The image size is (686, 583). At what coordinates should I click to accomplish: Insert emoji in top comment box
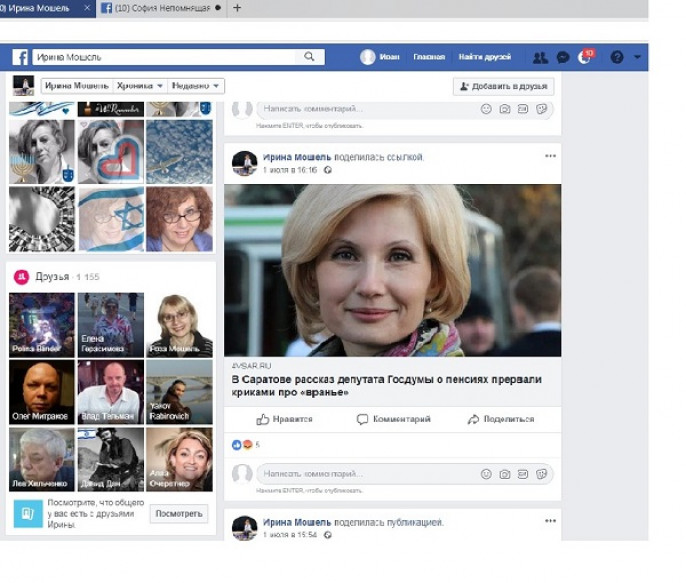486,109
